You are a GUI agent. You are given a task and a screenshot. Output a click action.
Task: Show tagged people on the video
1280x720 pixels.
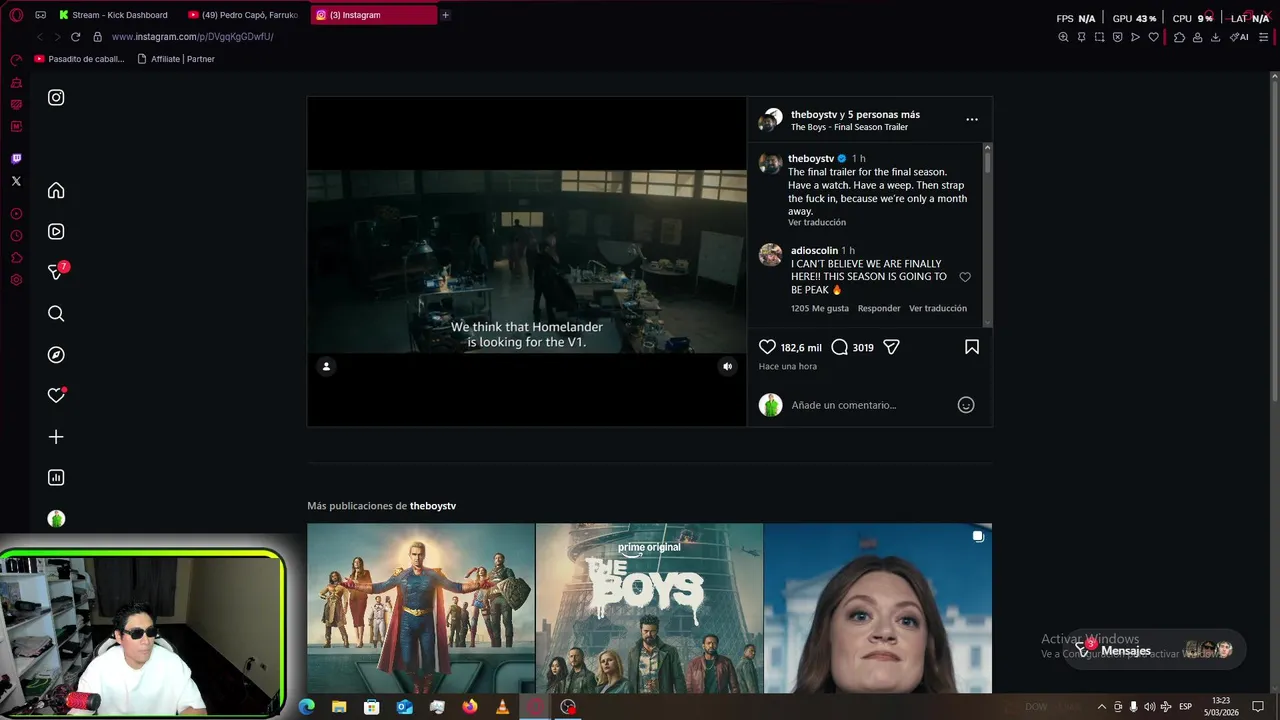click(326, 366)
